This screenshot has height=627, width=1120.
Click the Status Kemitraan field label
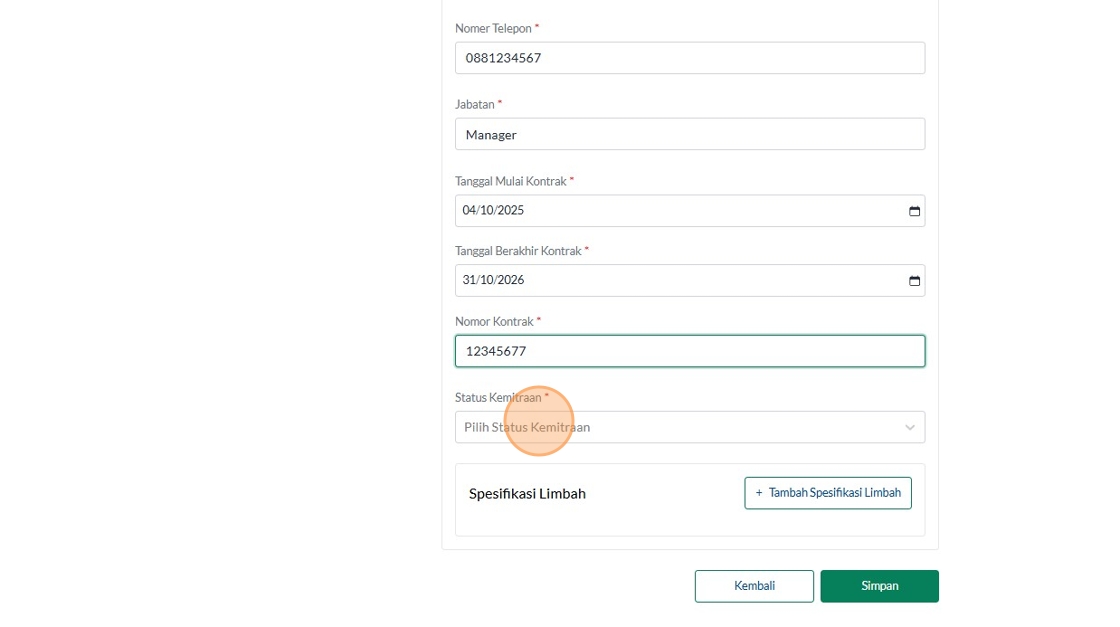tap(498, 398)
